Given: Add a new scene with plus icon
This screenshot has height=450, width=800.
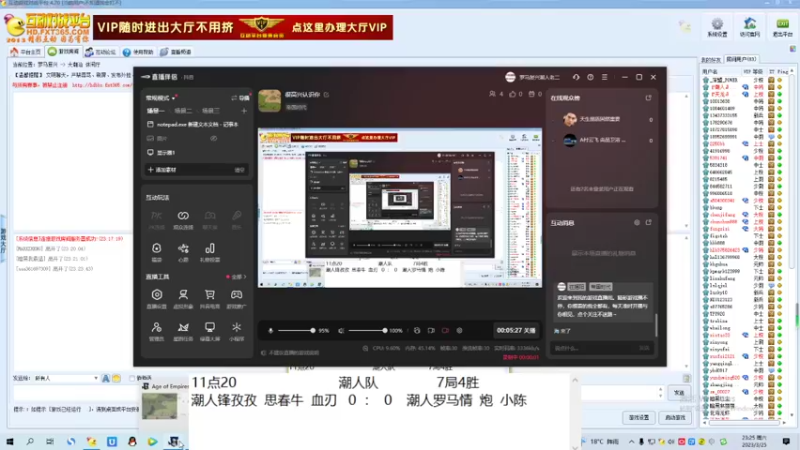Looking at the screenshot, I should click(244, 111).
